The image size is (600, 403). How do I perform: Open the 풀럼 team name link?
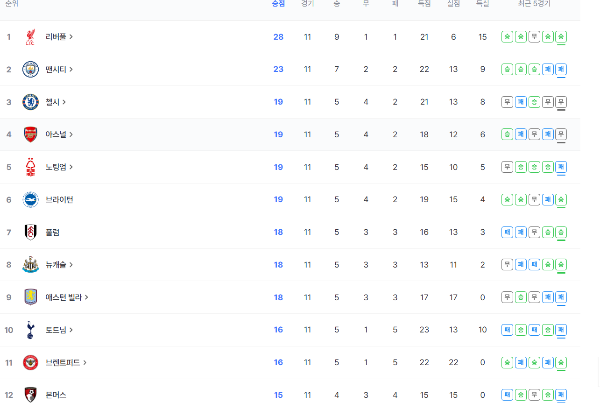tap(52, 232)
